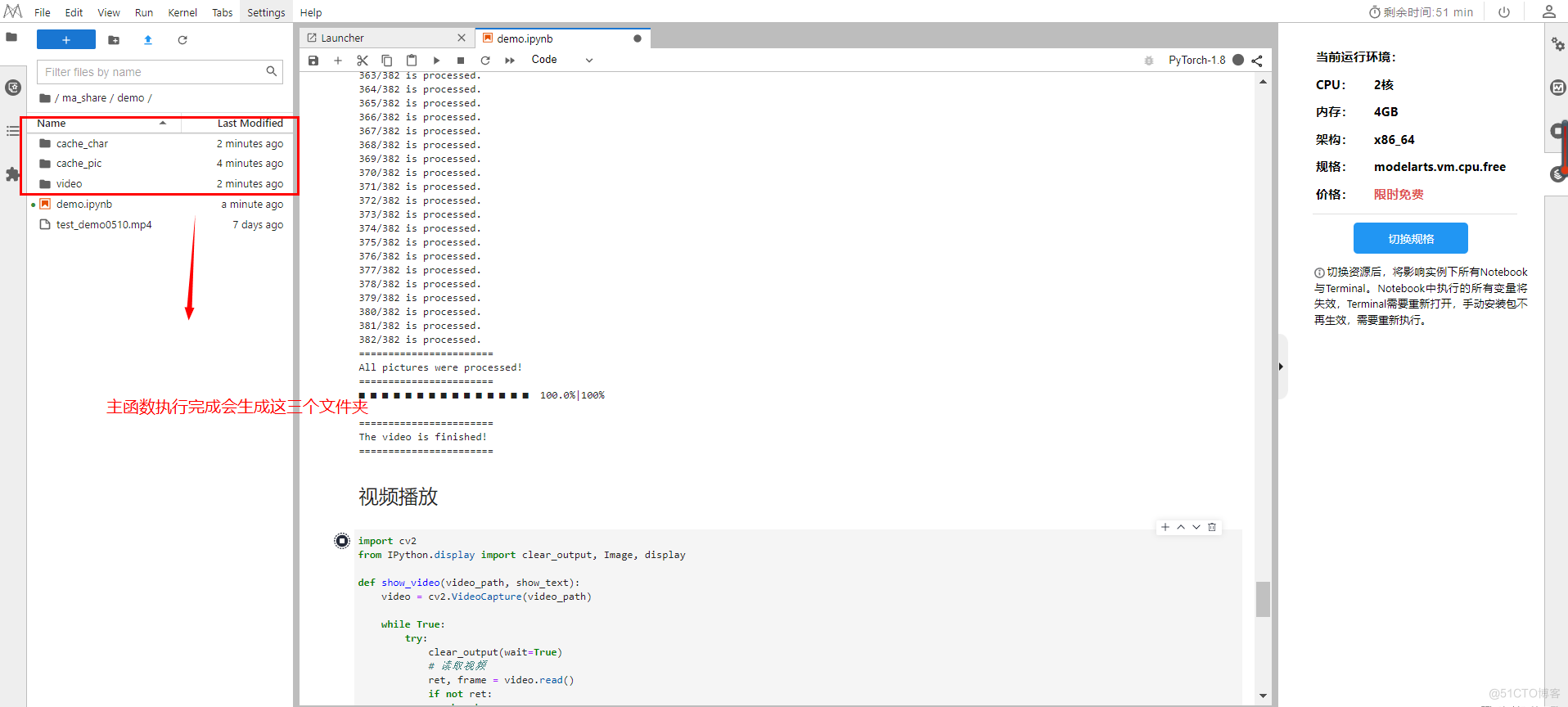Upload files with the blue arrow icon
The width and height of the screenshot is (1568, 707).
click(148, 39)
